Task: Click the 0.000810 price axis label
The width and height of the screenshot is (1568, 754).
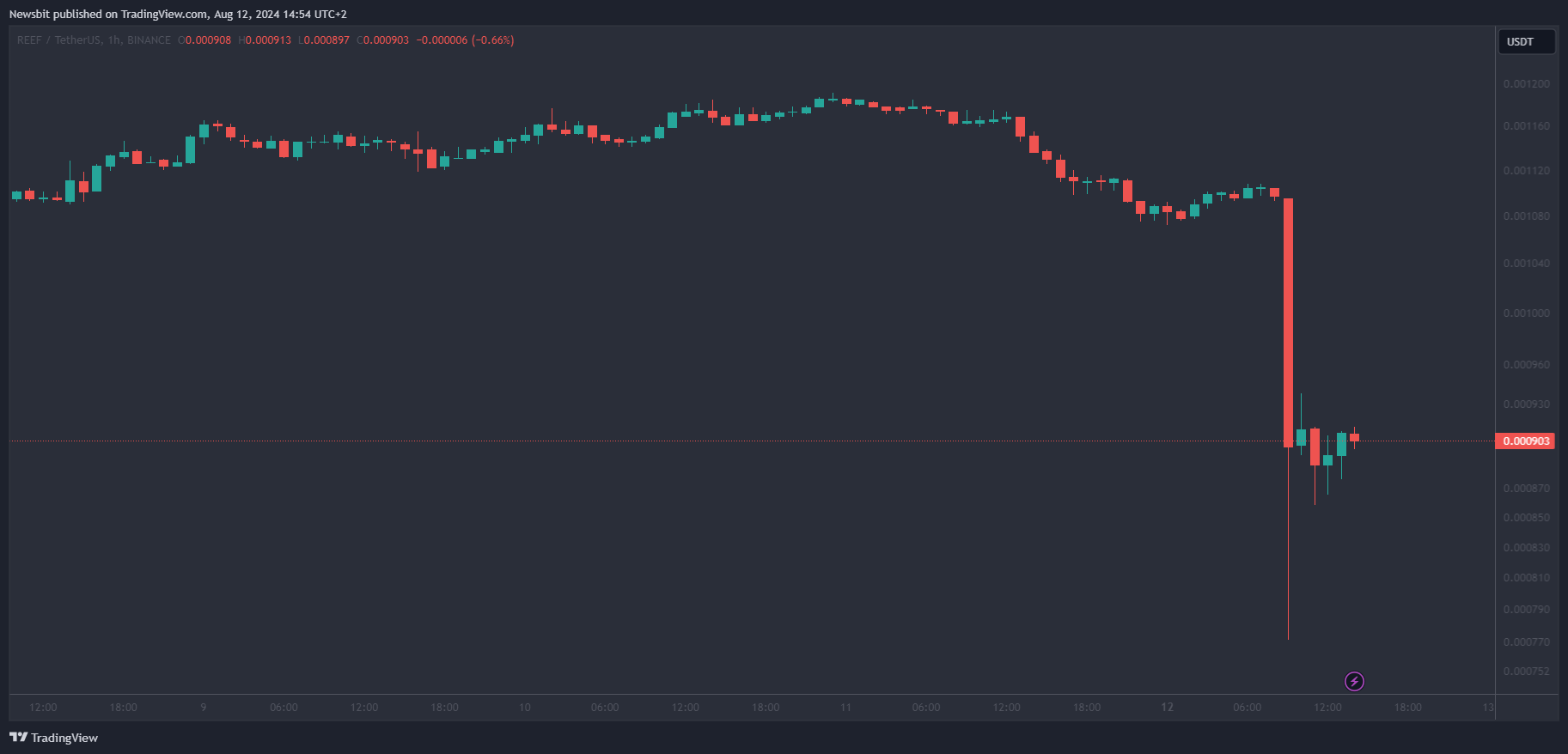Action: (x=1527, y=578)
